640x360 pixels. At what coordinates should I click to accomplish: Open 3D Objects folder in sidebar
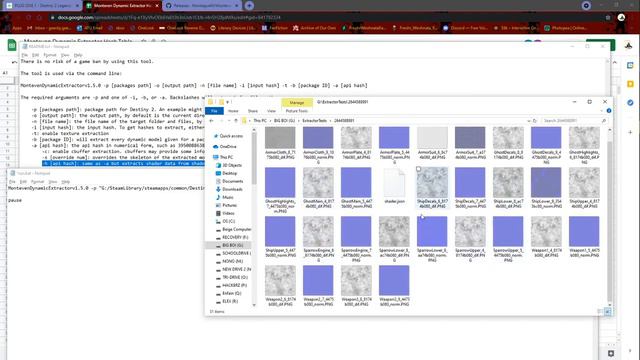[x=231, y=165]
